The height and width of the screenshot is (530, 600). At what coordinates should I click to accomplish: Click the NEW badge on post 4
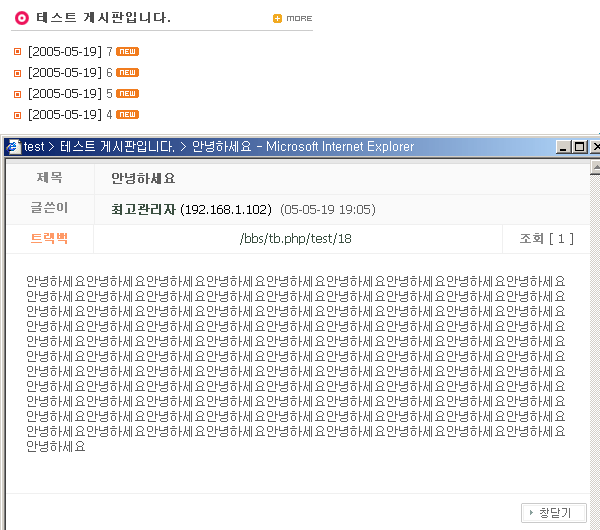pos(127,115)
